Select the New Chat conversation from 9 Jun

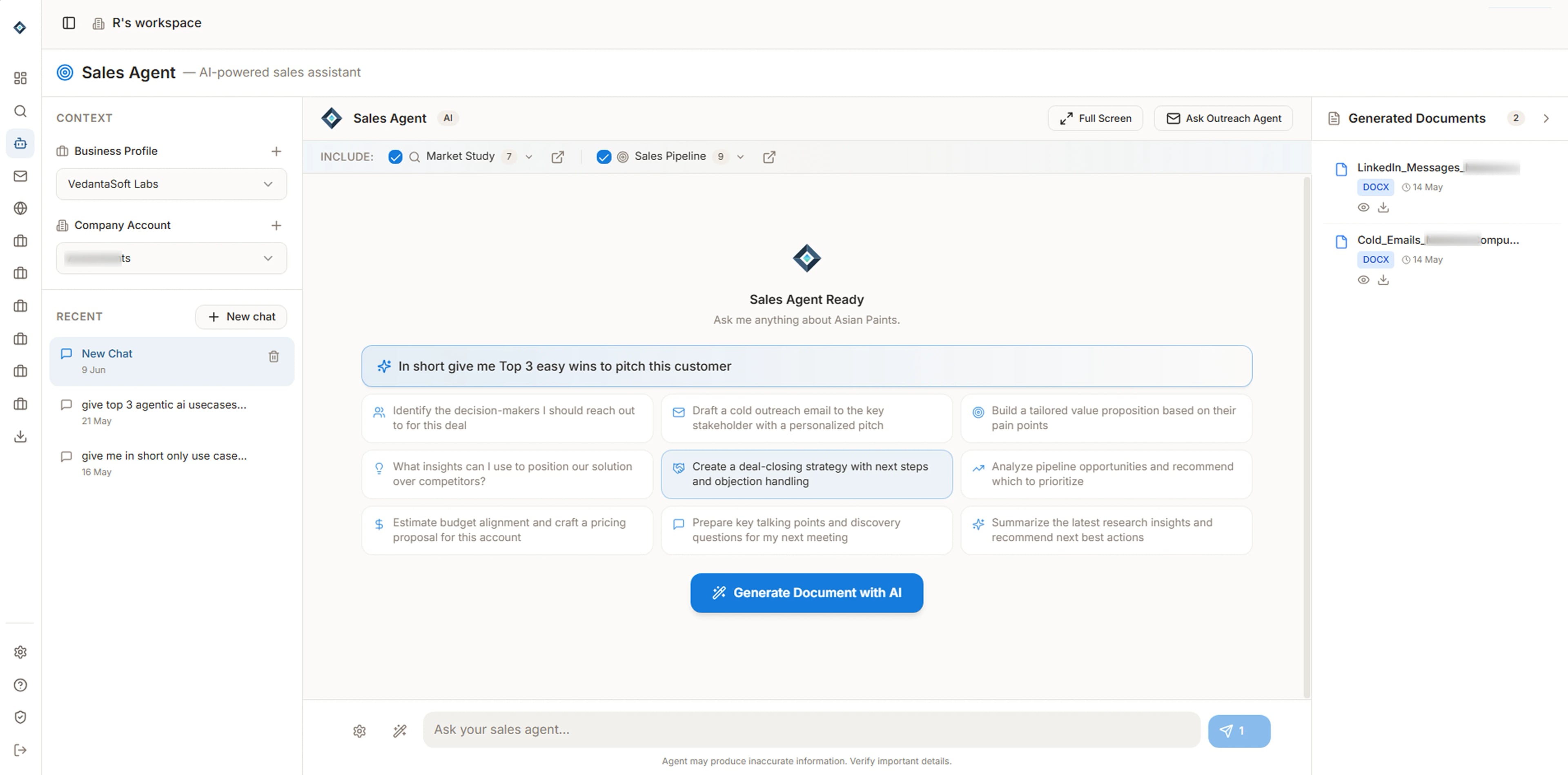pos(171,361)
